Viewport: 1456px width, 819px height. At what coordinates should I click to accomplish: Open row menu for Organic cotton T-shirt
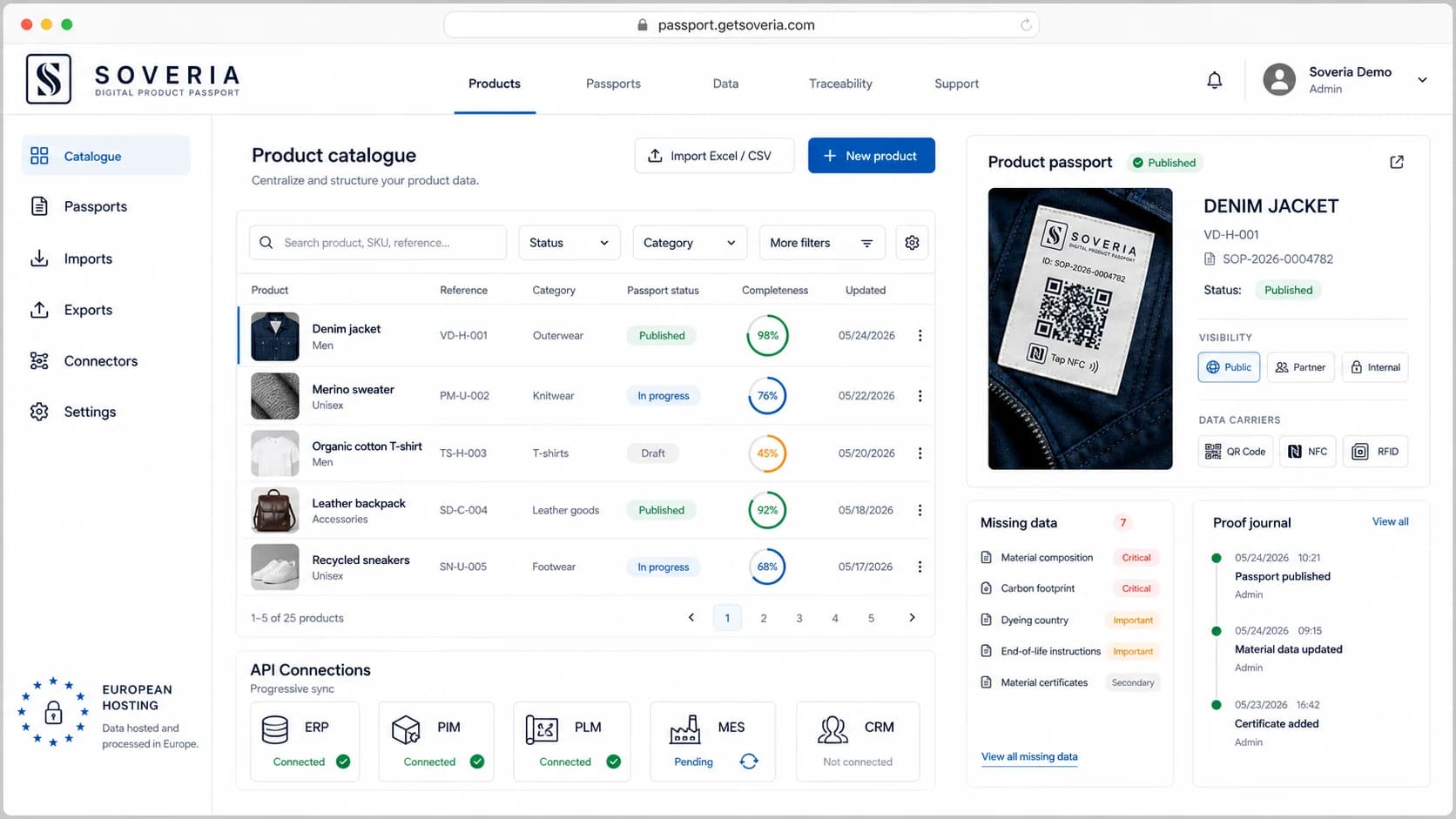(x=920, y=453)
